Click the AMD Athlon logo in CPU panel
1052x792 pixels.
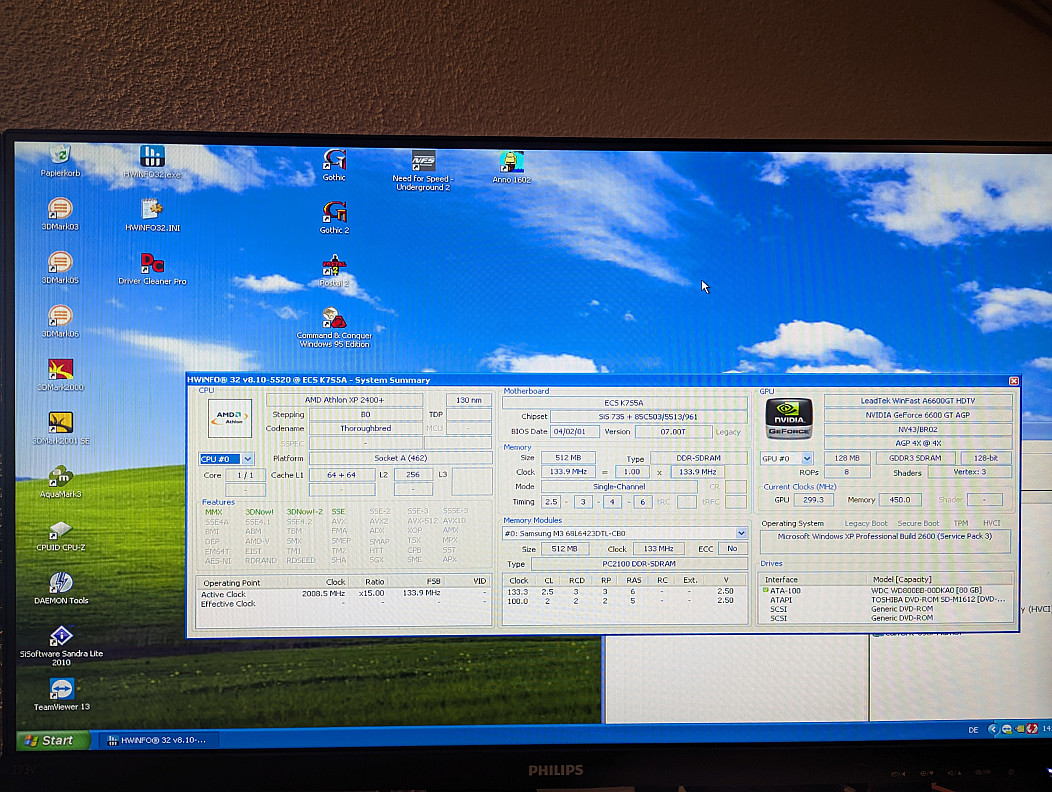pos(229,418)
